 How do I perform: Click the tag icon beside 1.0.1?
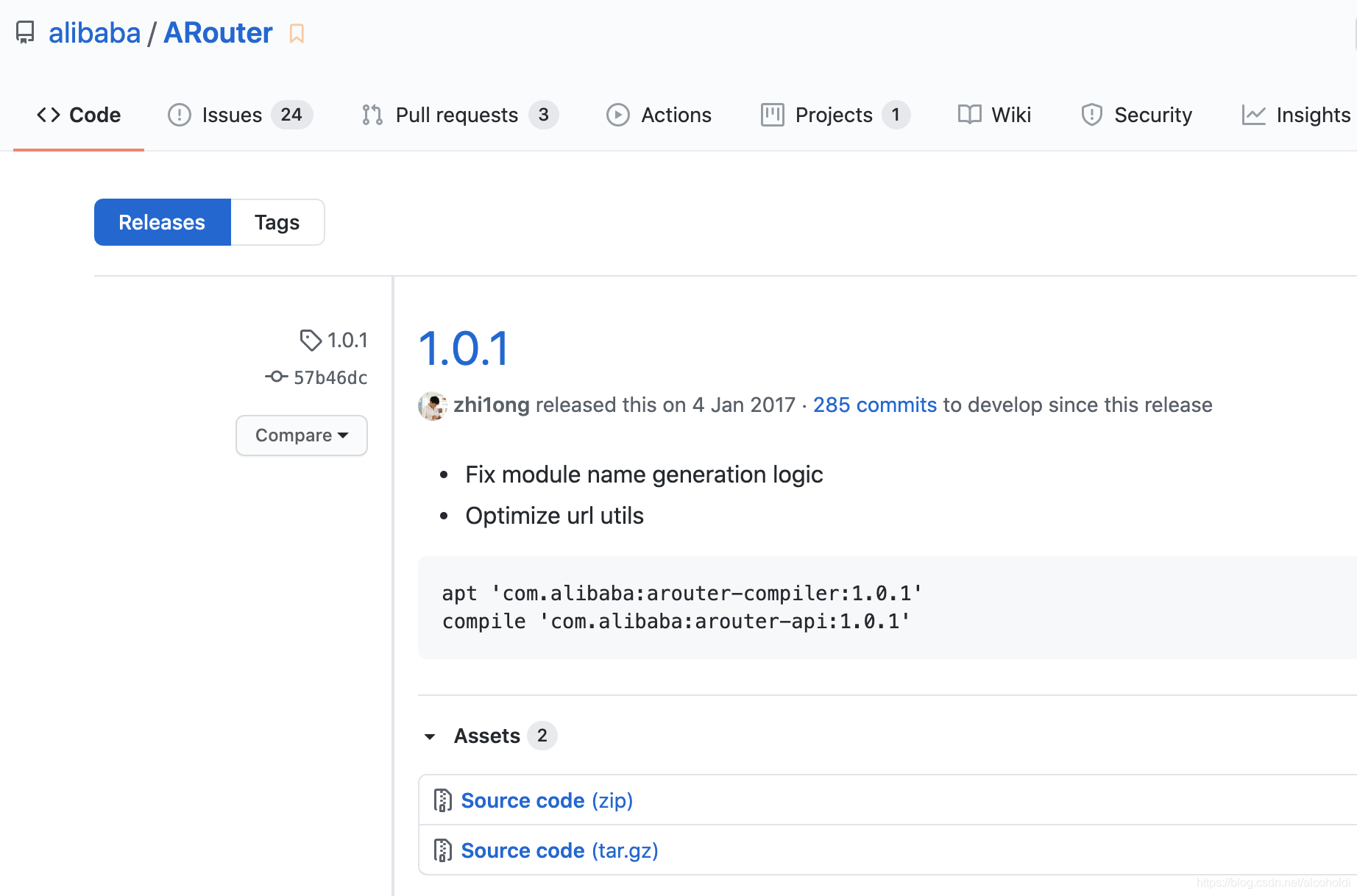pos(311,340)
